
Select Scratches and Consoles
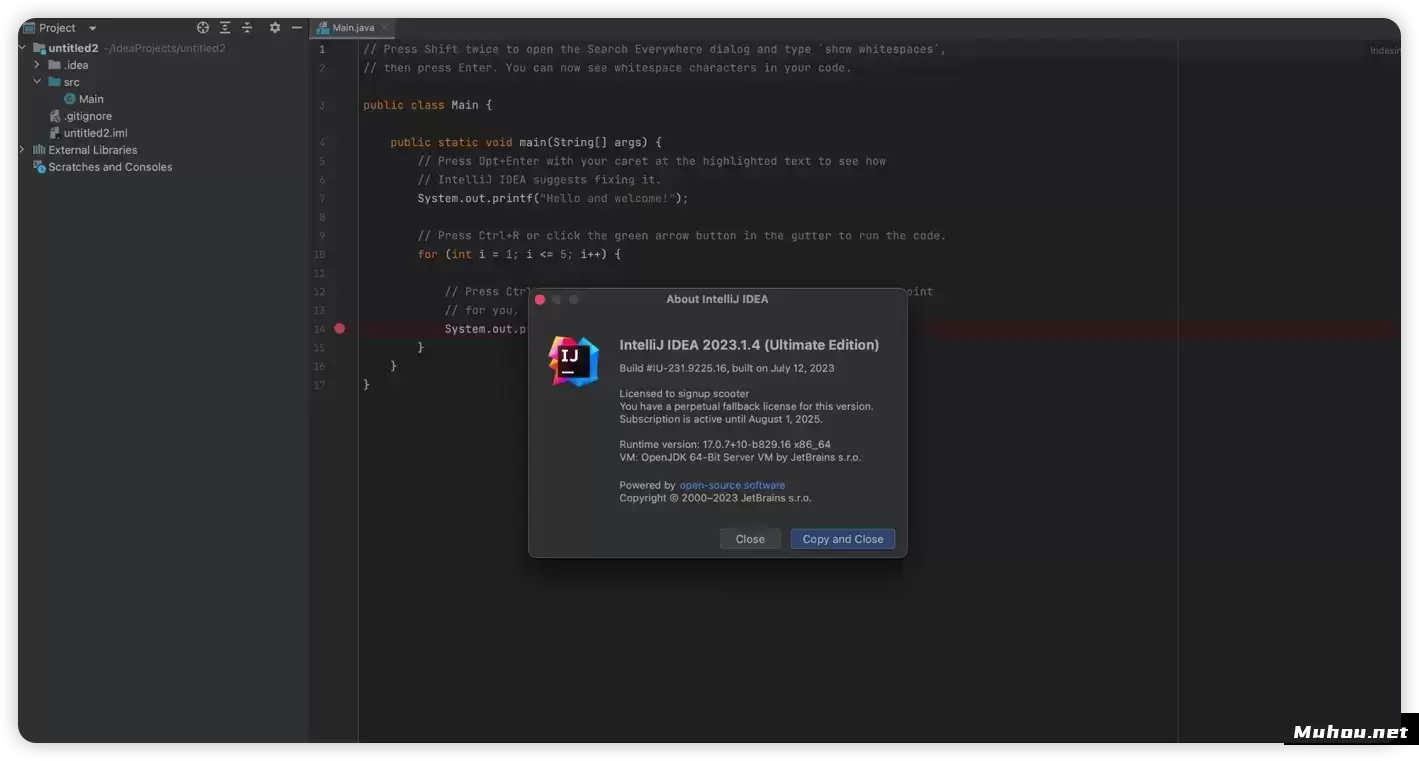tap(110, 167)
